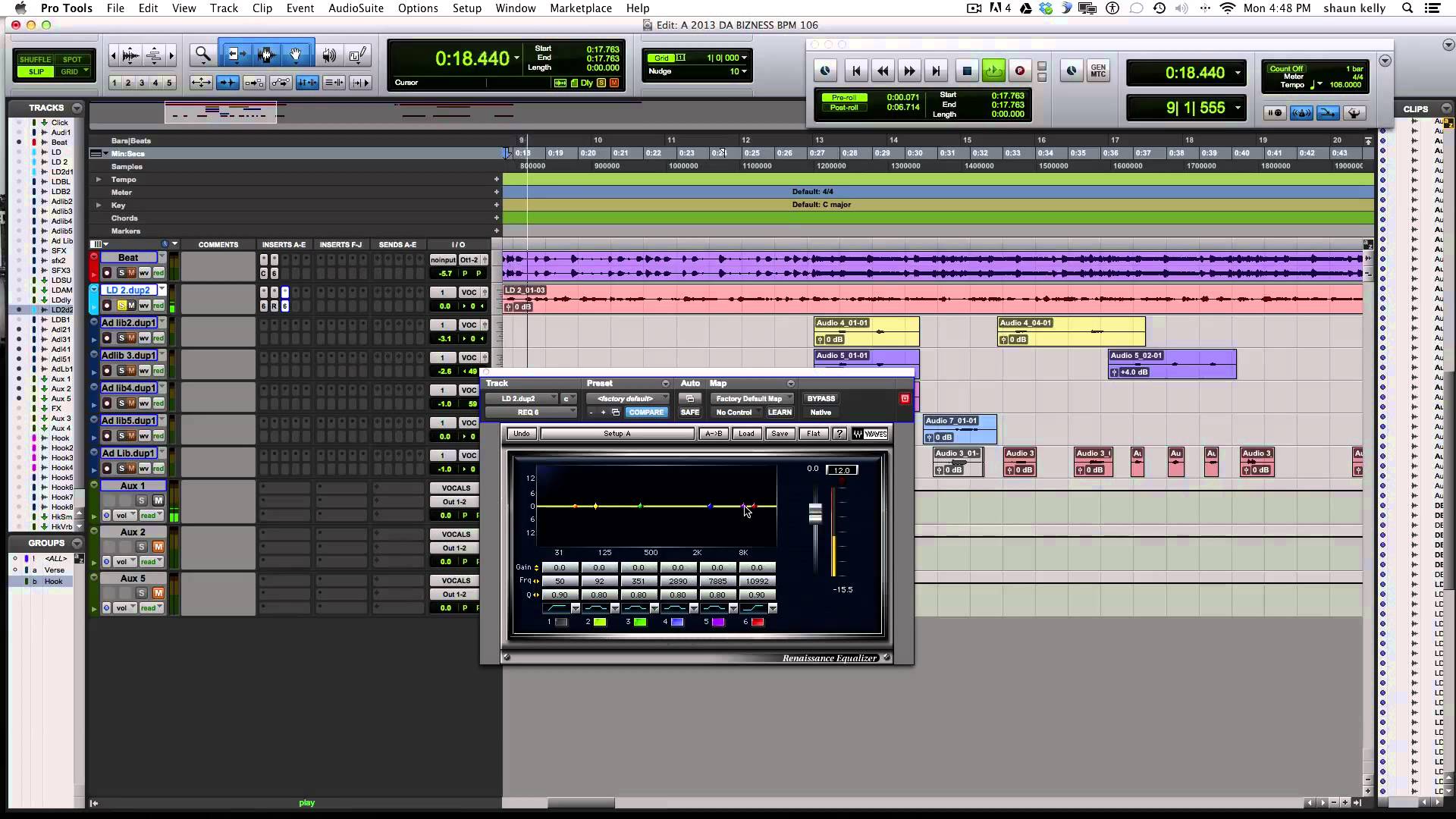1456x819 pixels.
Task: Click the Rewind transport button
Action: [883, 71]
